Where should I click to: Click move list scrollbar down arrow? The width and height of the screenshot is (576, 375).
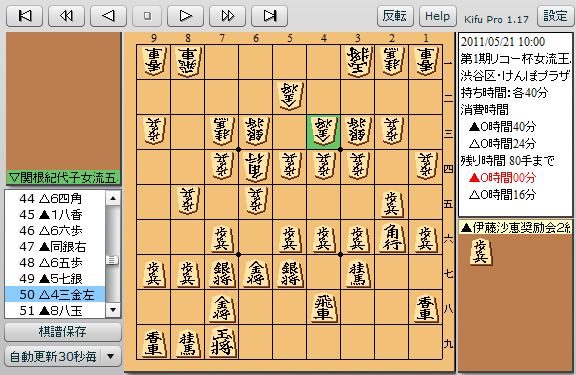coord(113,310)
